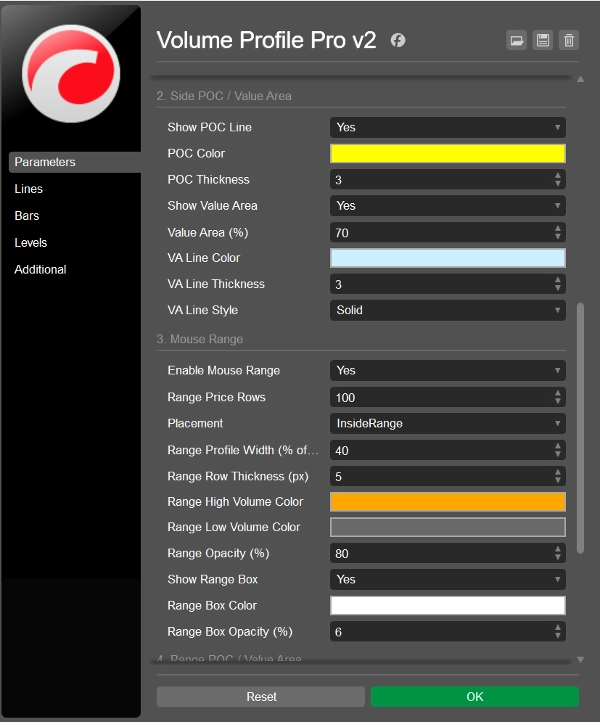Click the cTrader red logo
Viewport: 600px width, 722px height.
tap(71, 74)
